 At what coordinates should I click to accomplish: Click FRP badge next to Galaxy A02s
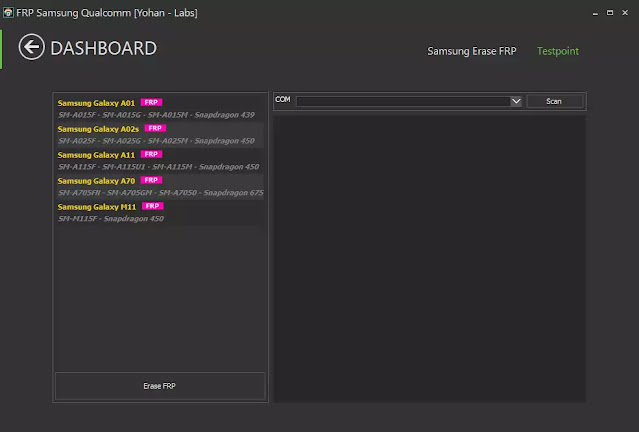point(155,128)
